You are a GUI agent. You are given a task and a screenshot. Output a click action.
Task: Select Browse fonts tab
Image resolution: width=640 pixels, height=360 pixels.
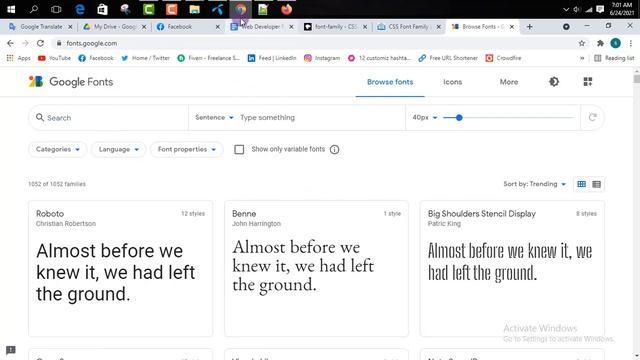coord(390,82)
